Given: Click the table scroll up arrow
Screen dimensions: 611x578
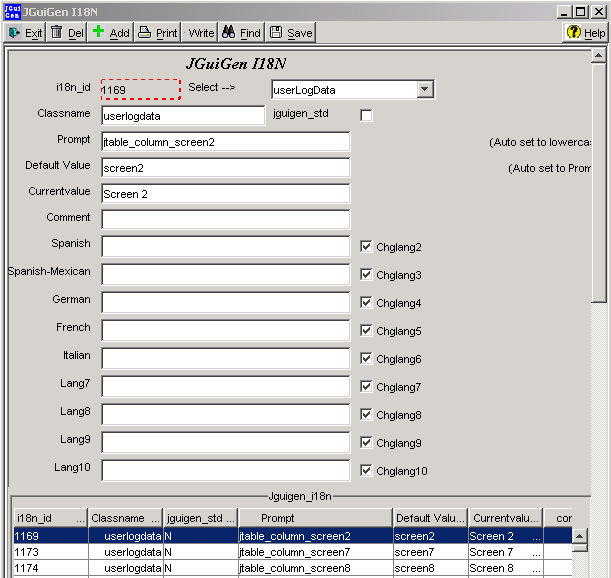Looking at the screenshot, I should coord(579,536).
